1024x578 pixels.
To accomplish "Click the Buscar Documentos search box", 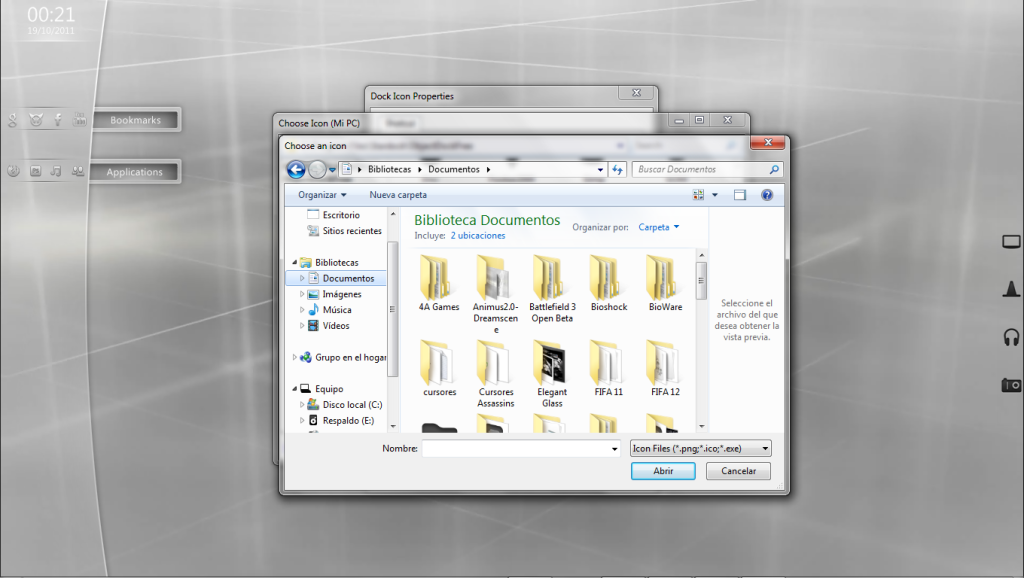I will coord(707,169).
